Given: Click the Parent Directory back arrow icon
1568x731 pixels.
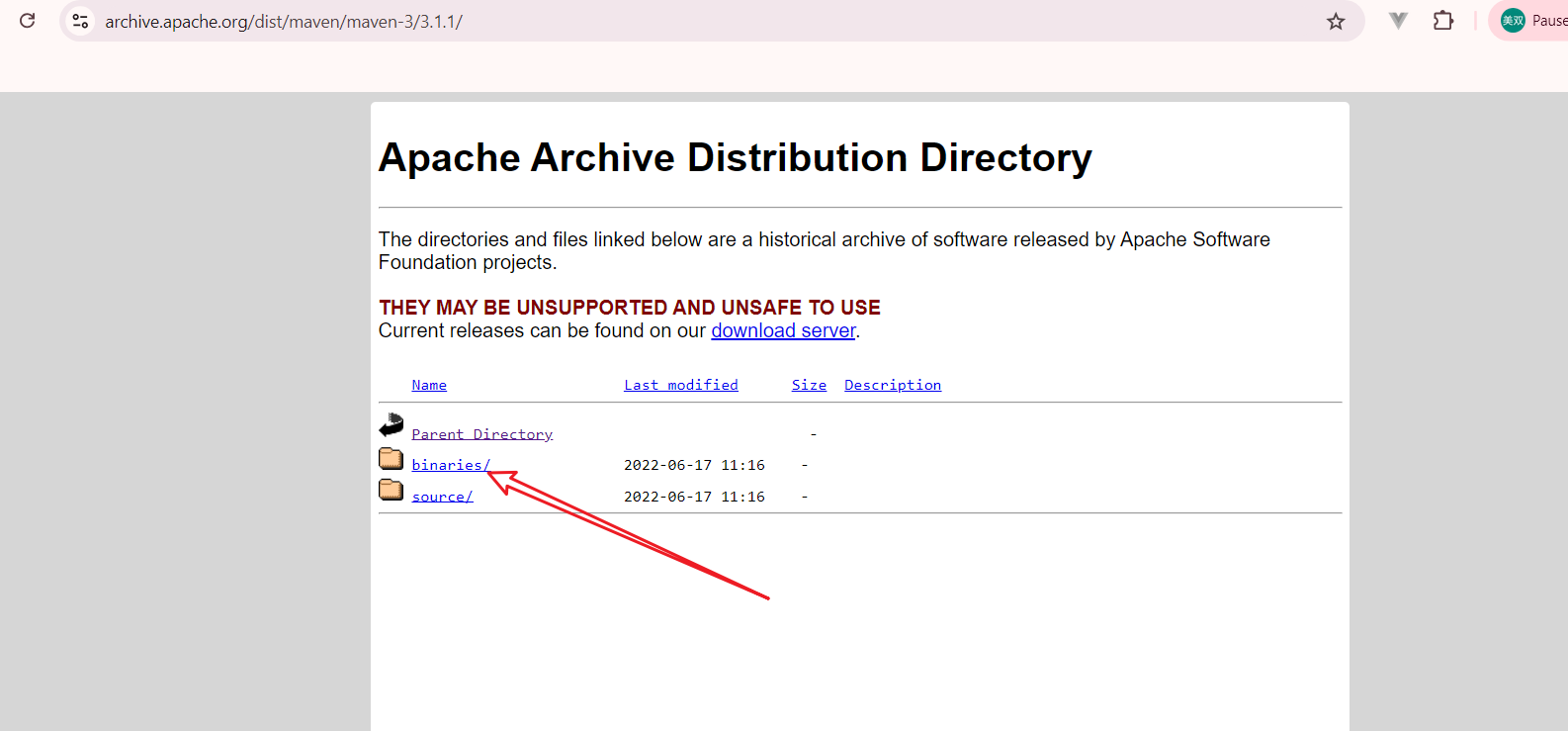Looking at the screenshot, I should point(392,425).
